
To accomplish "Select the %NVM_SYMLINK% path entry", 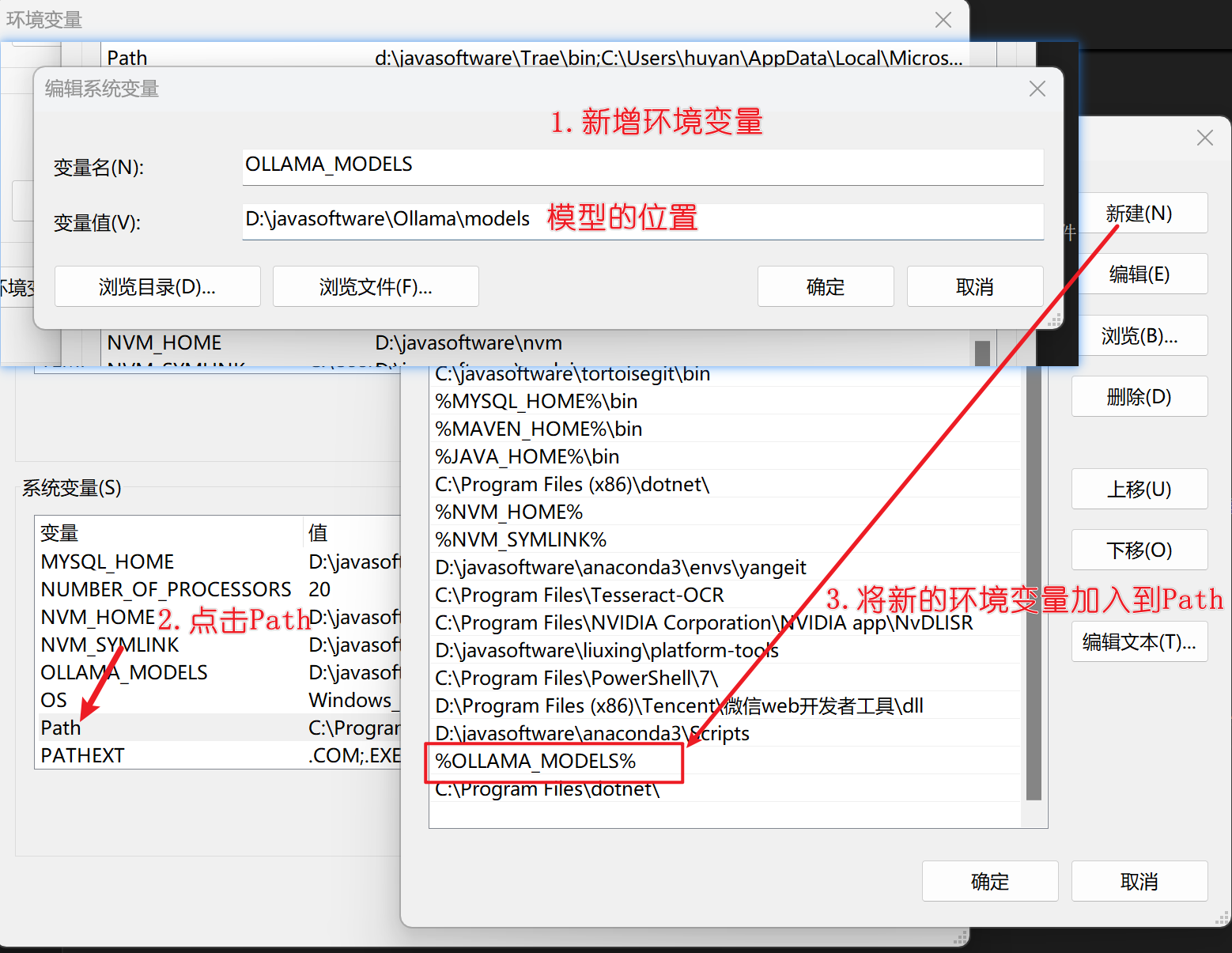I will (725, 539).
